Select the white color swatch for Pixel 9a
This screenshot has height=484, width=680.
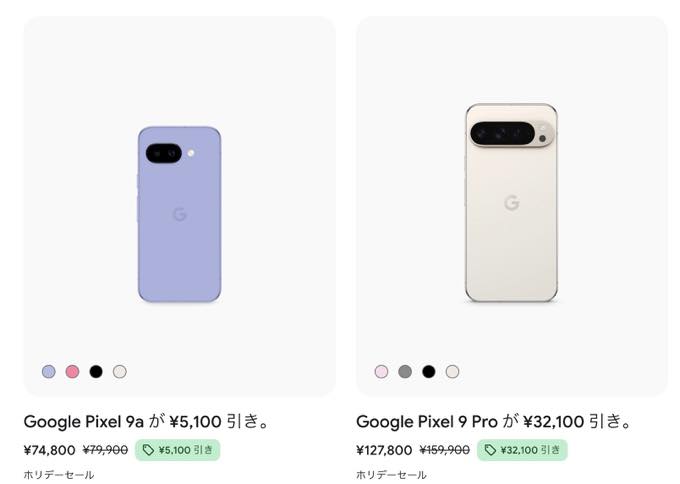pos(120,371)
